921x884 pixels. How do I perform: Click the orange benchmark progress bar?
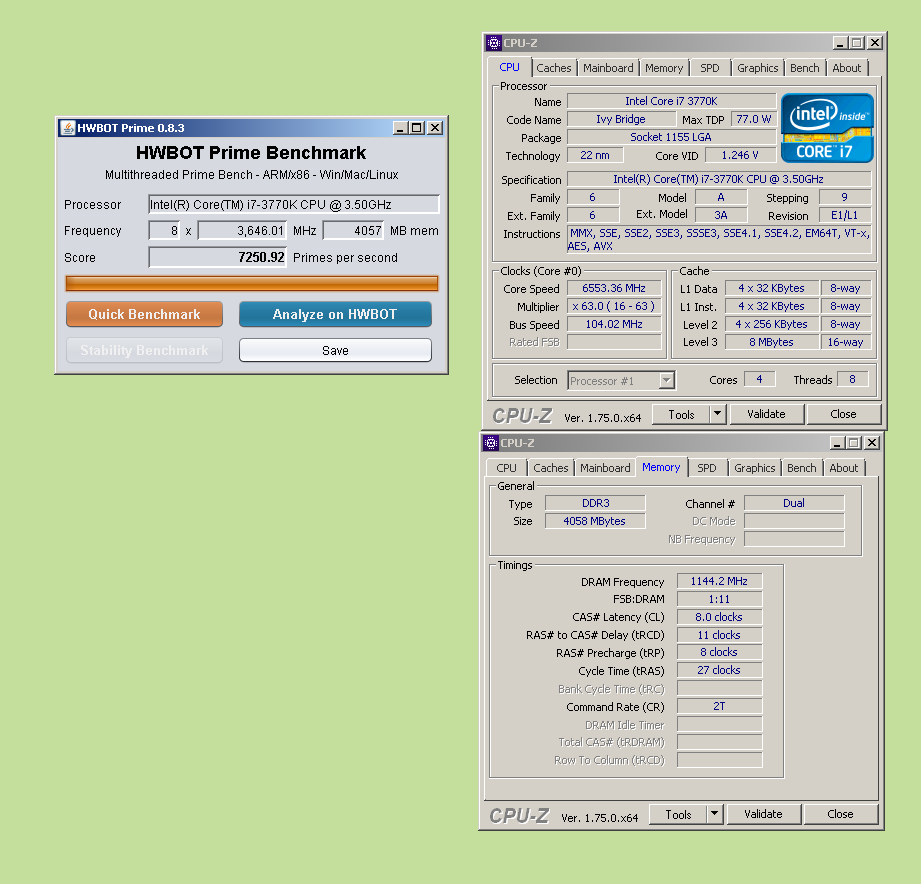[x=251, y=284]
